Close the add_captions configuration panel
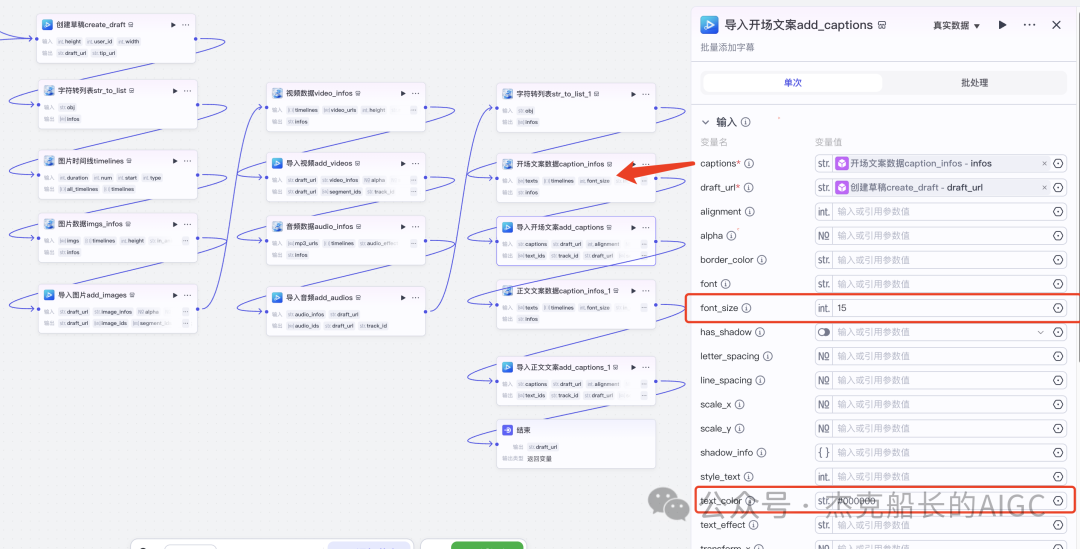 click(x=1056, y=25)
